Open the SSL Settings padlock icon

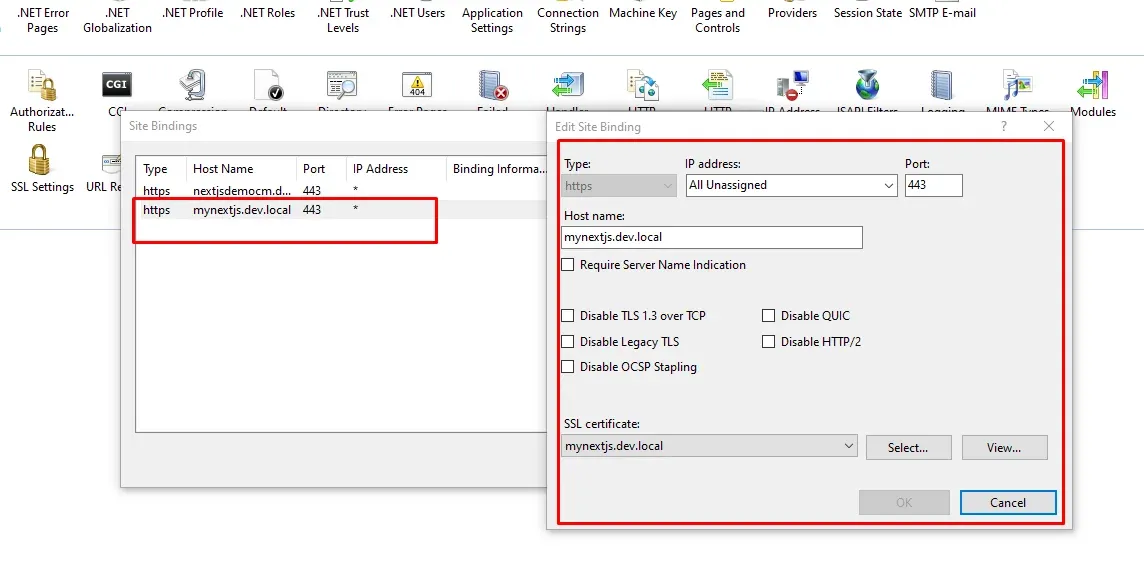click(40, 160)
